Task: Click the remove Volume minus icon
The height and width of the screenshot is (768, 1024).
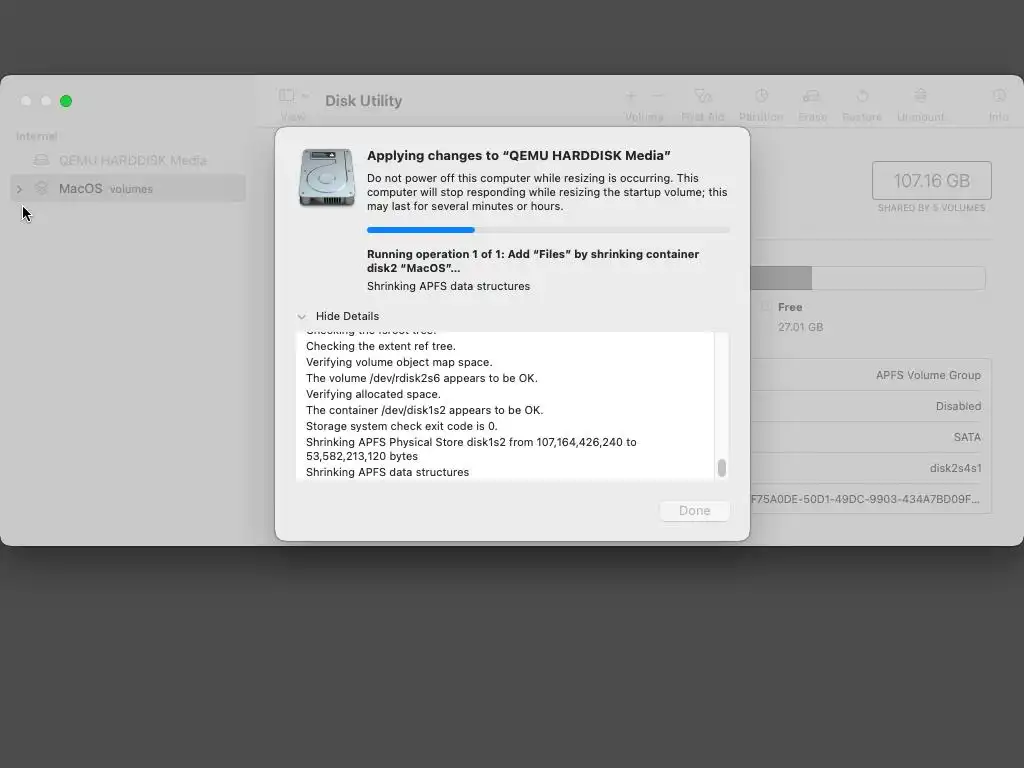Action: tap(658, 96)
